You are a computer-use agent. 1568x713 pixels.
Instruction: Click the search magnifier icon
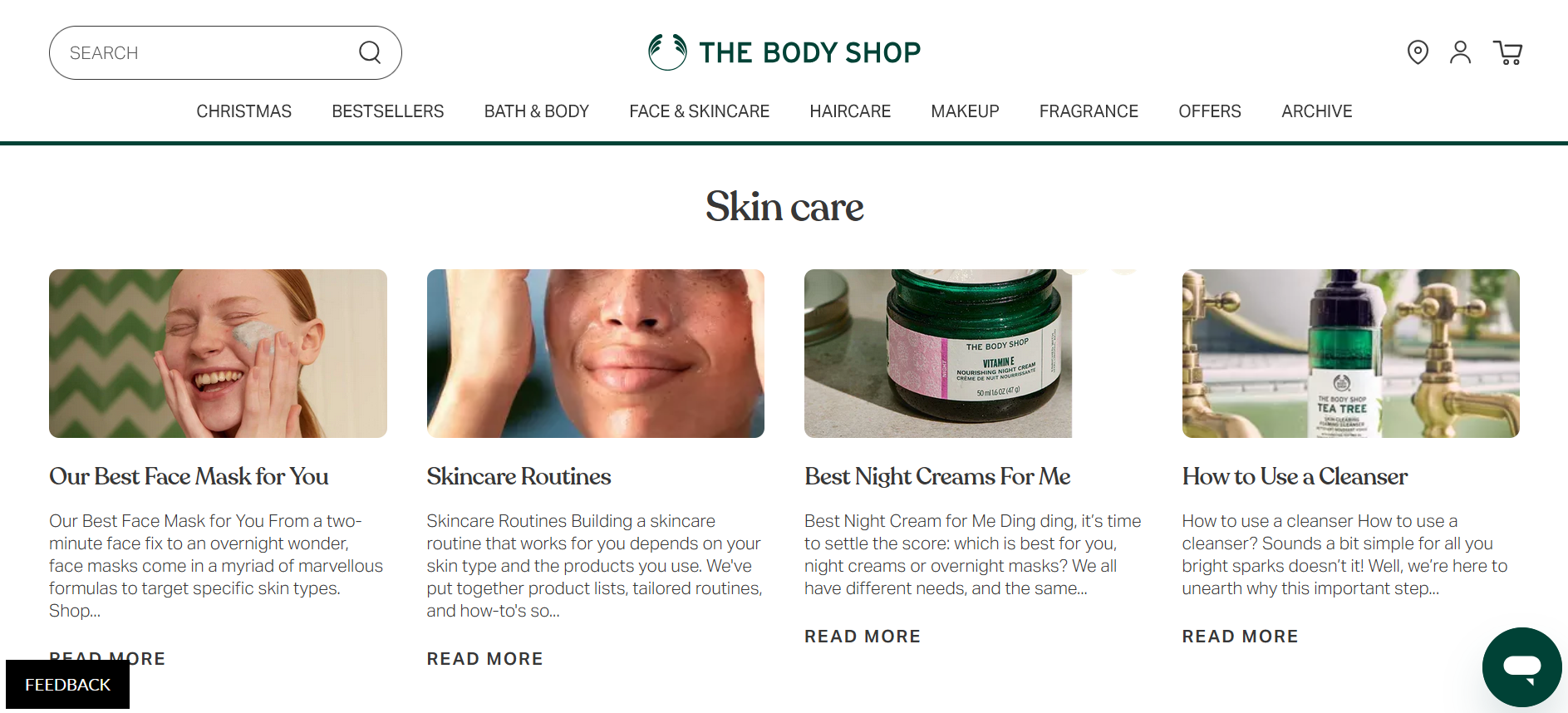pos(370,52)
